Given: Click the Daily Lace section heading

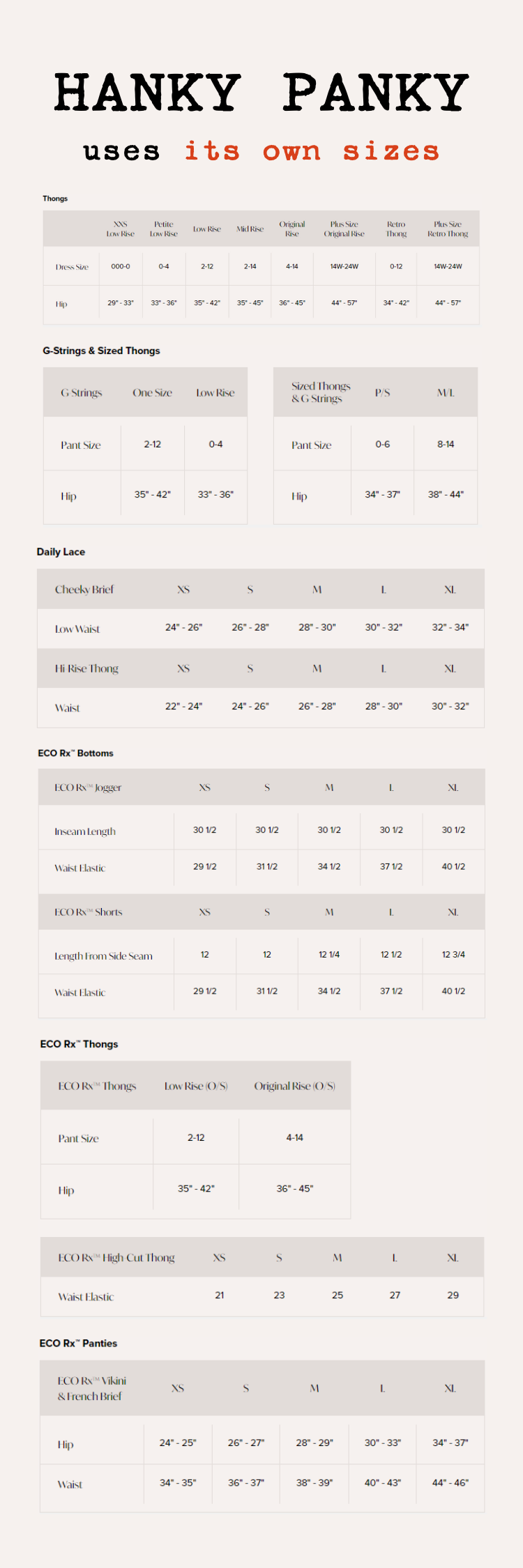Looking at the screenshot, I should click(61, 552).
